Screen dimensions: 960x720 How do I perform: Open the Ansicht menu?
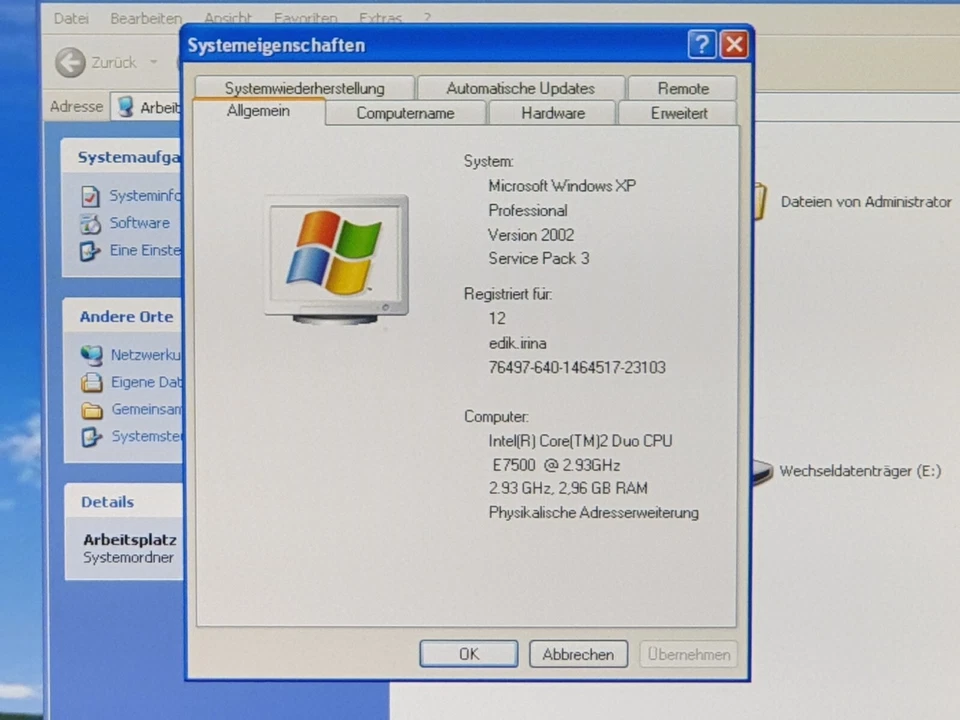228,18
